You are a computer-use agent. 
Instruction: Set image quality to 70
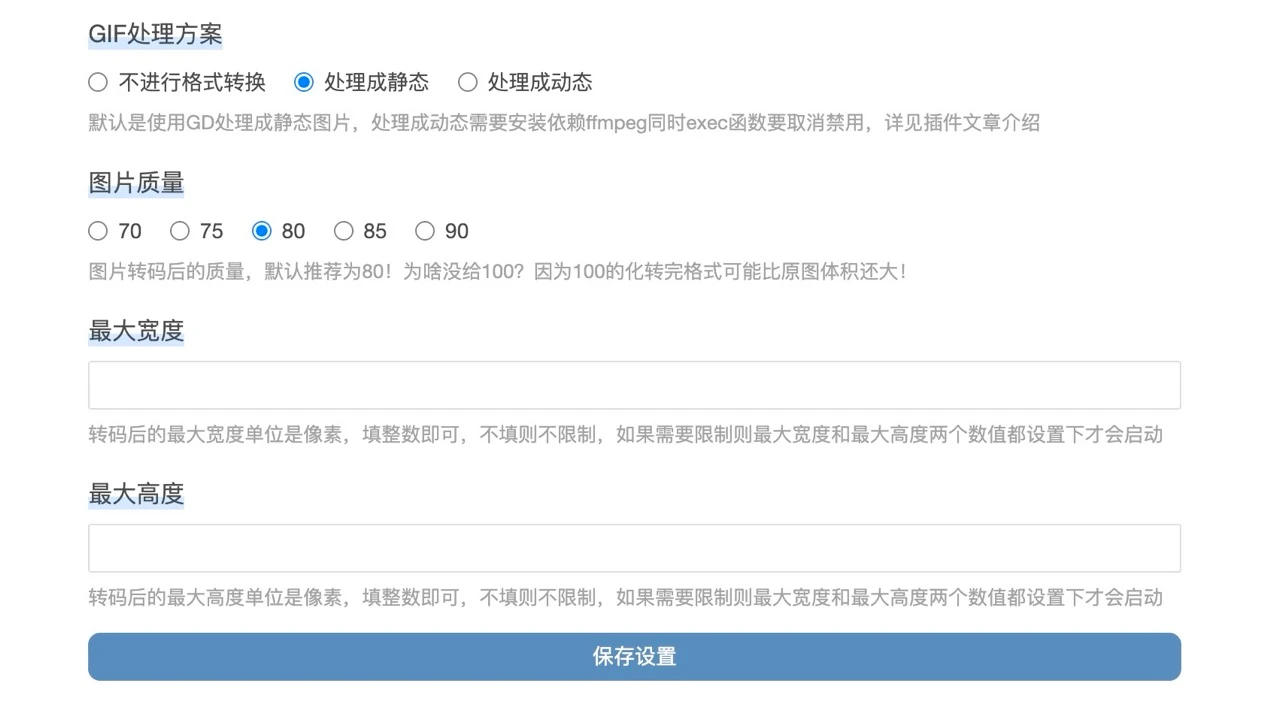[98, 231]
